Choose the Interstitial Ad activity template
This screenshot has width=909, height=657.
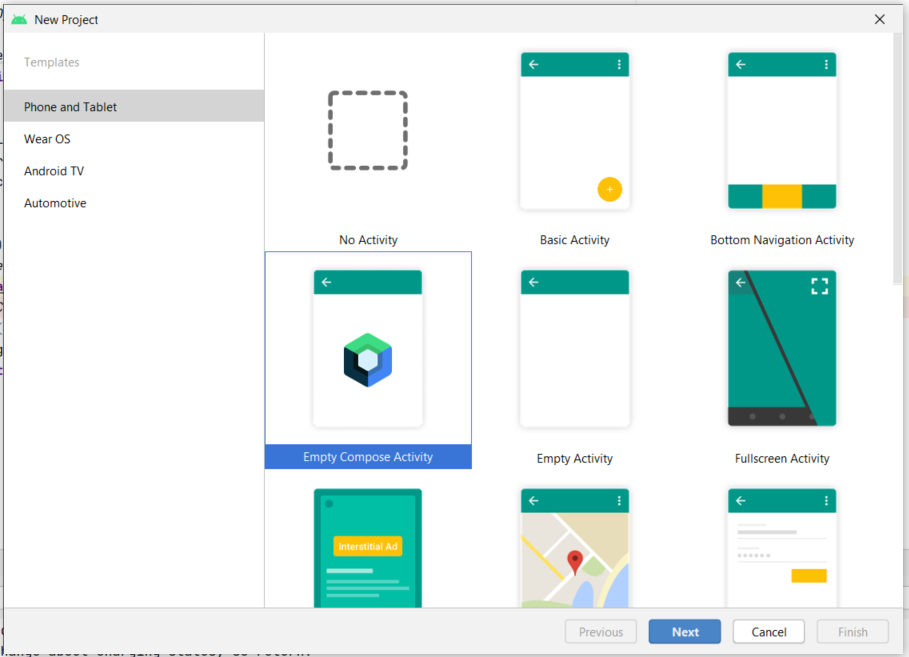click(368, 546)
